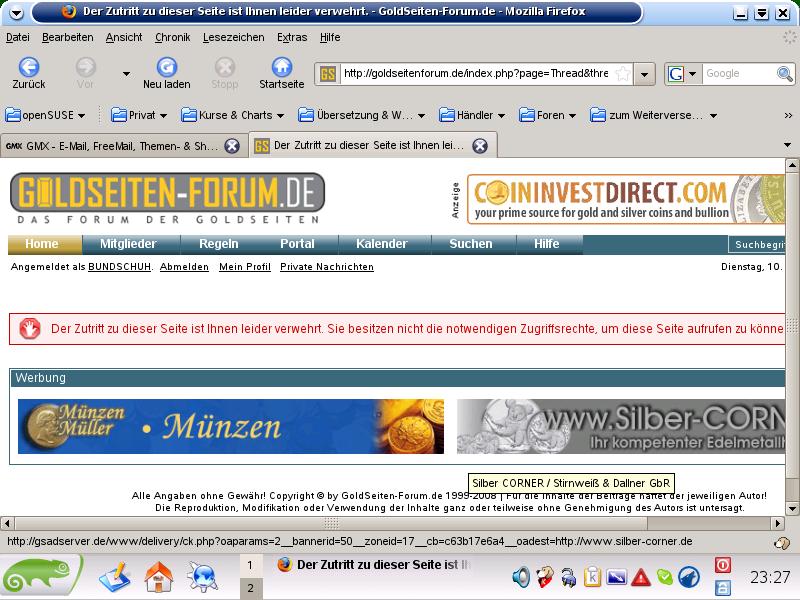The image size is (800, 600).
Task: Expand the Foren bookmarks folder
Action: coord(547,115)
